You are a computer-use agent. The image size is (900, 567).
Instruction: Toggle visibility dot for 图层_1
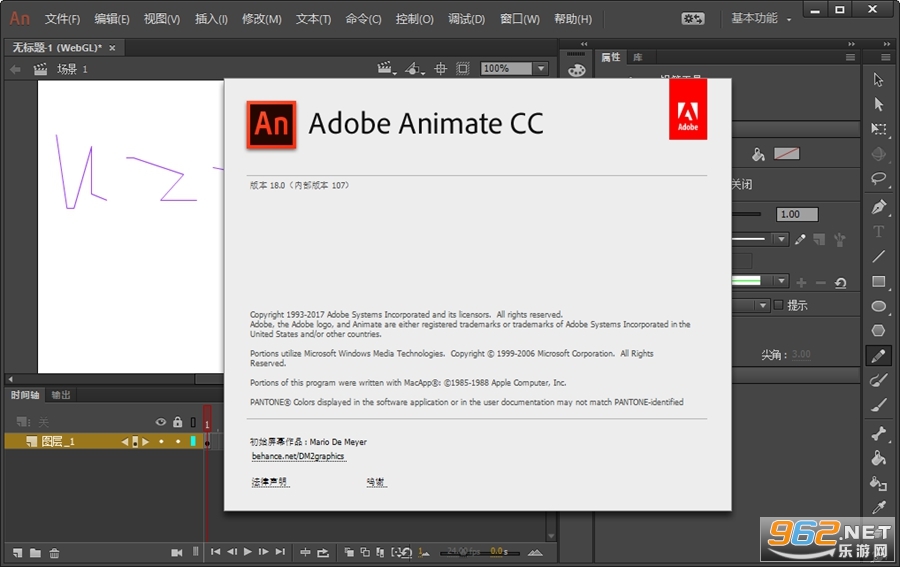[x=161, y=441]
